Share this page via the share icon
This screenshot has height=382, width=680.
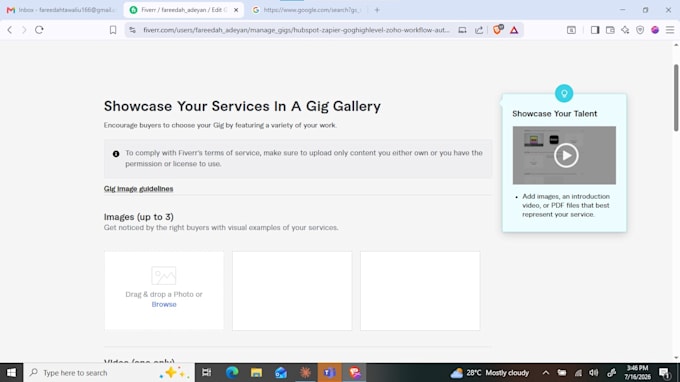point(479,30)
